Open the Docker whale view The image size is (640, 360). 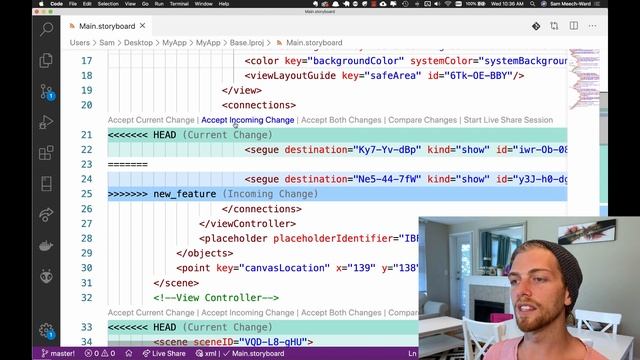tap(46, 246)
